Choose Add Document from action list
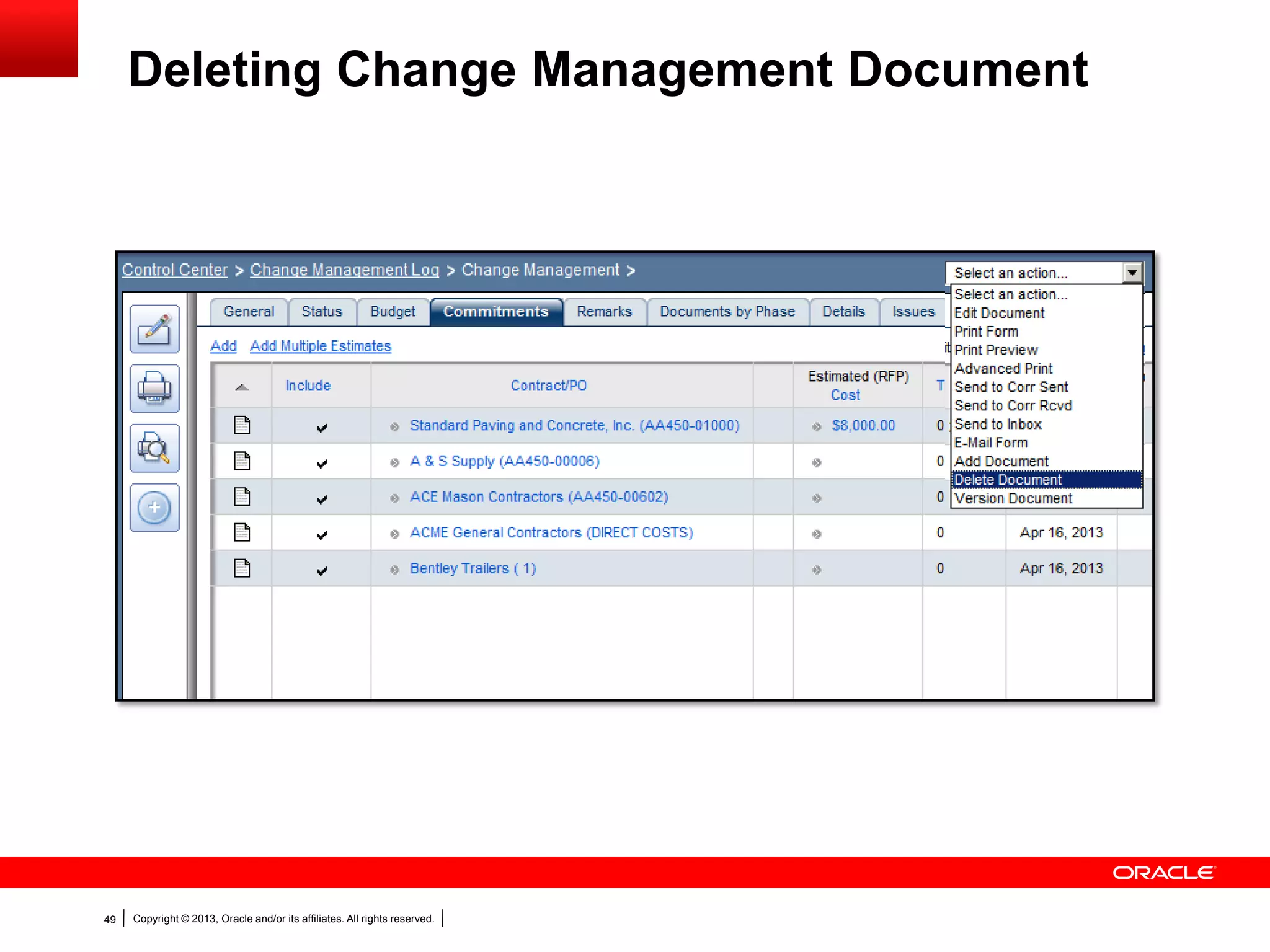The image size is (1270, 952). click(1047, 462)
